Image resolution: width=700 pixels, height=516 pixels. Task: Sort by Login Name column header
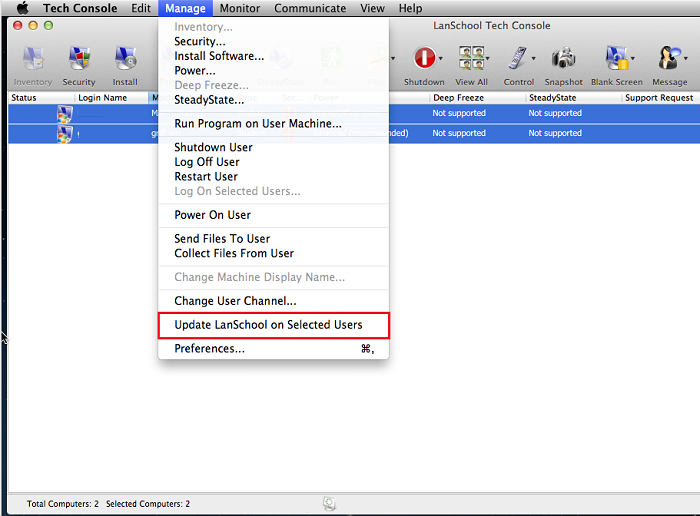pos(111,98)
